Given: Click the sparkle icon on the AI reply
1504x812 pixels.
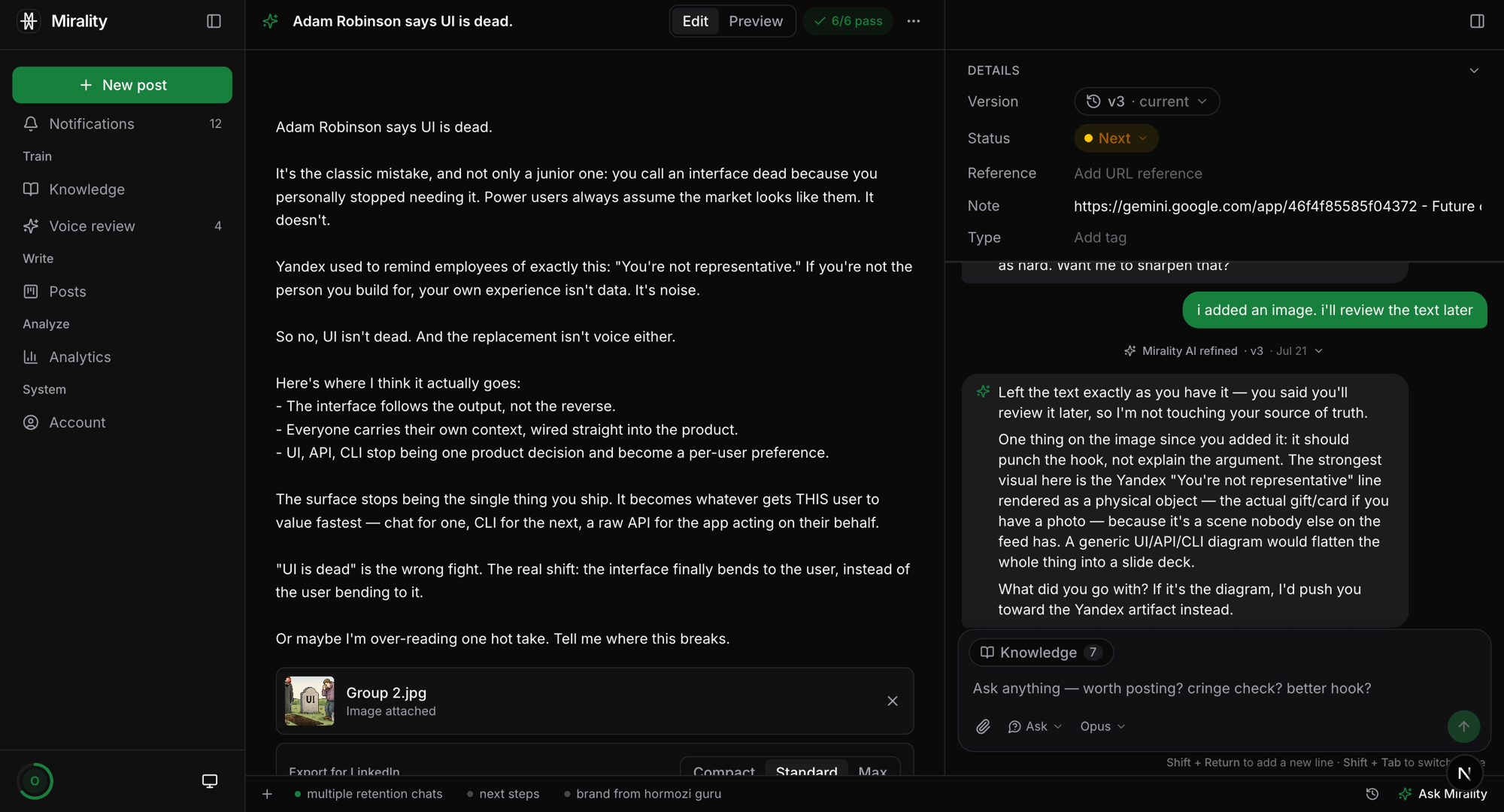Looking at the screenshot, I should pyautogui.click(x=983, y=392).
